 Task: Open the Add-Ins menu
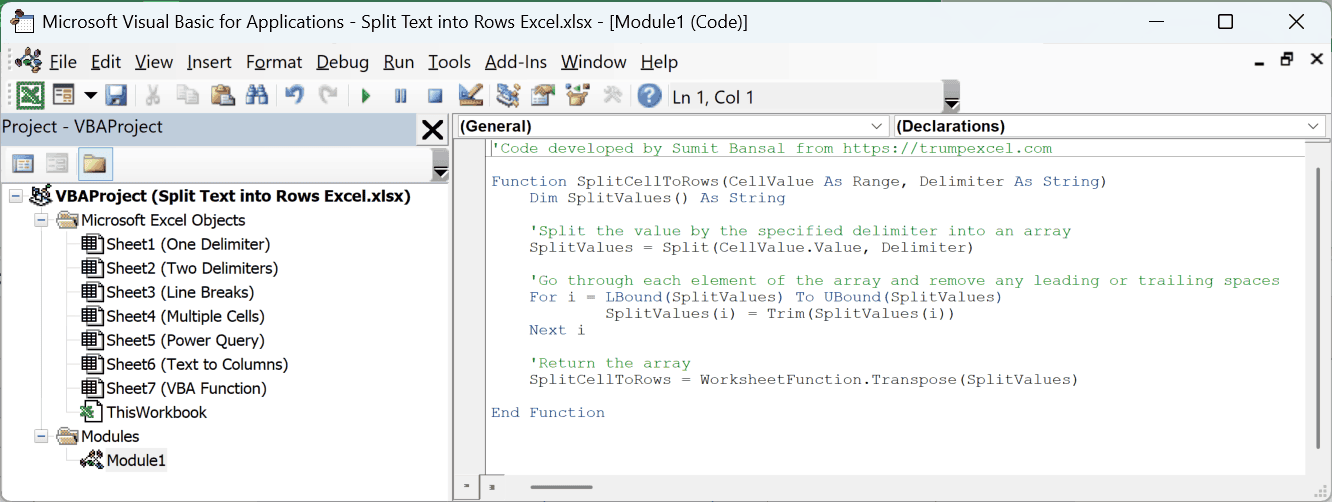click(x=516, y=62)
